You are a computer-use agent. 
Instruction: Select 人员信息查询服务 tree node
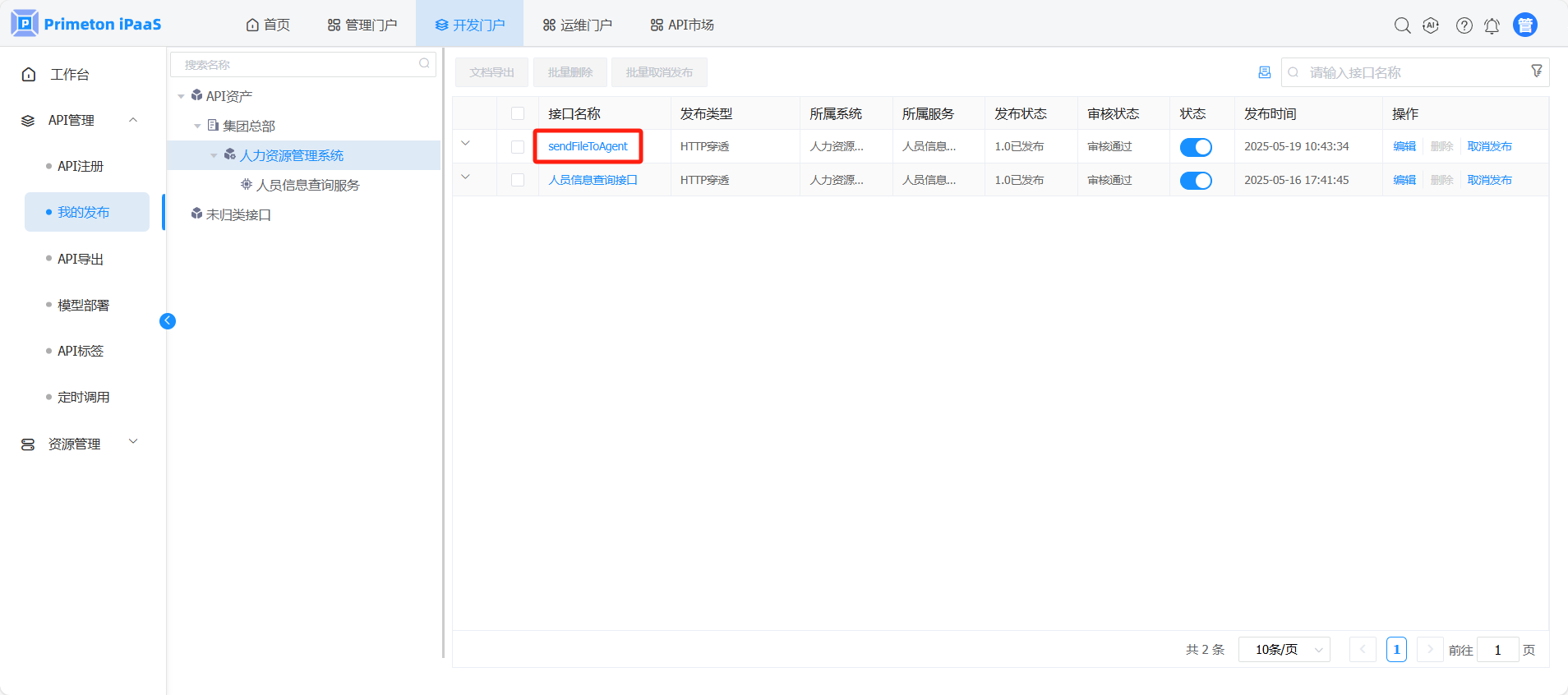pyautogui.click(x=307, y=185)
